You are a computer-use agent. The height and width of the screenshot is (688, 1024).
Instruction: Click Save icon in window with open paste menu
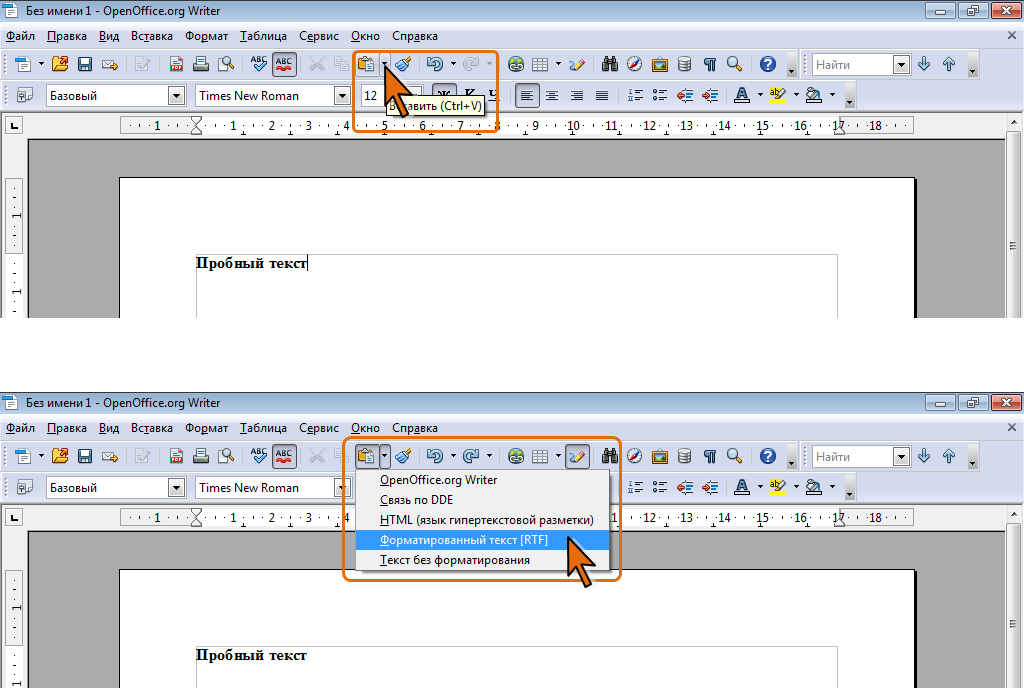tap(85, 456)
